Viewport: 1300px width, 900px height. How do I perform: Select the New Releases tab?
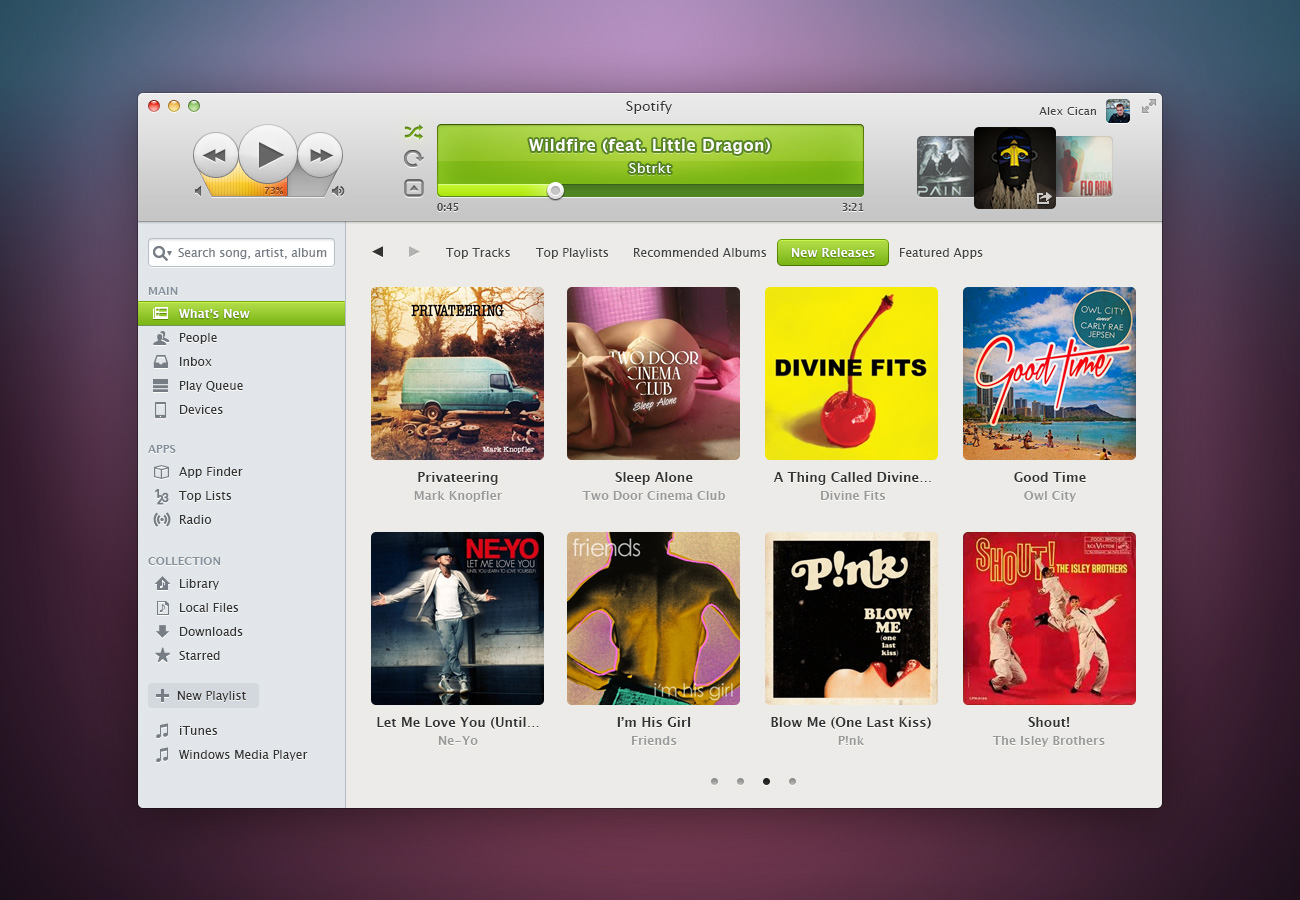coord(833,253)
